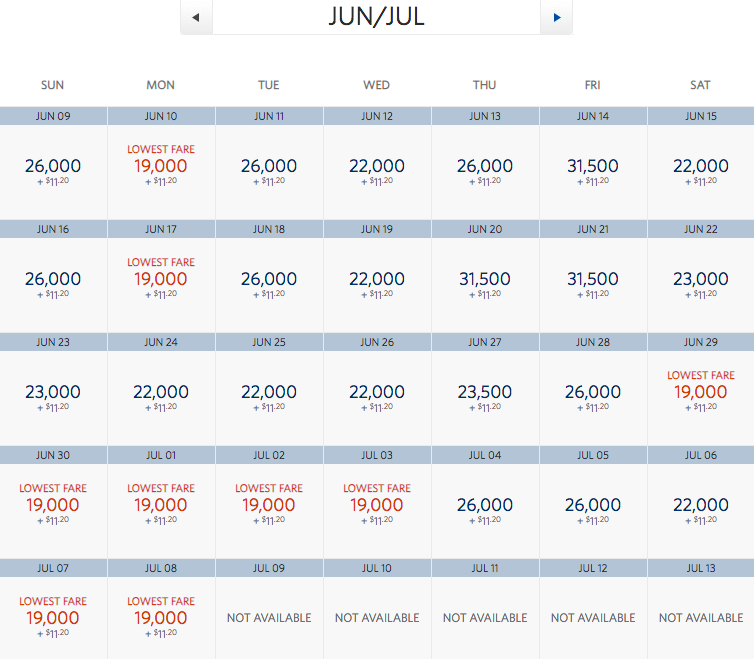Screen dimensions: 754x659
Task: Choose the JUL 01 lowest fare
Action: click(161, 505)
